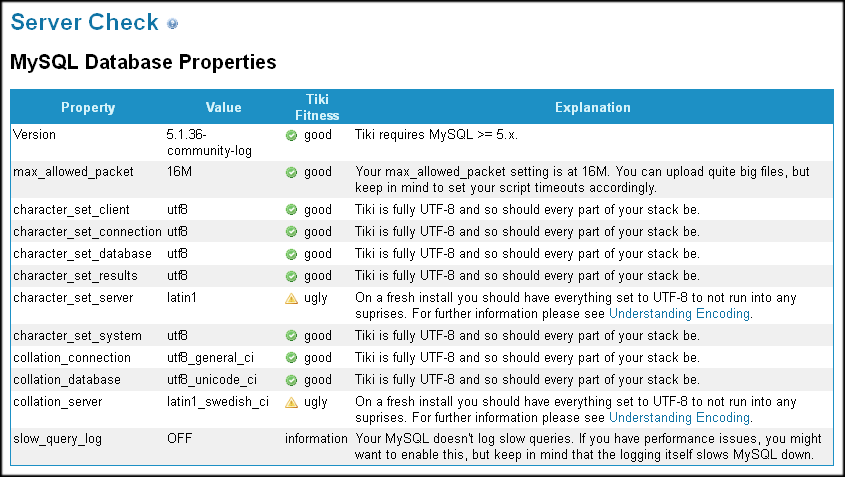Click the help icon beside Server Check

[173, 24]
